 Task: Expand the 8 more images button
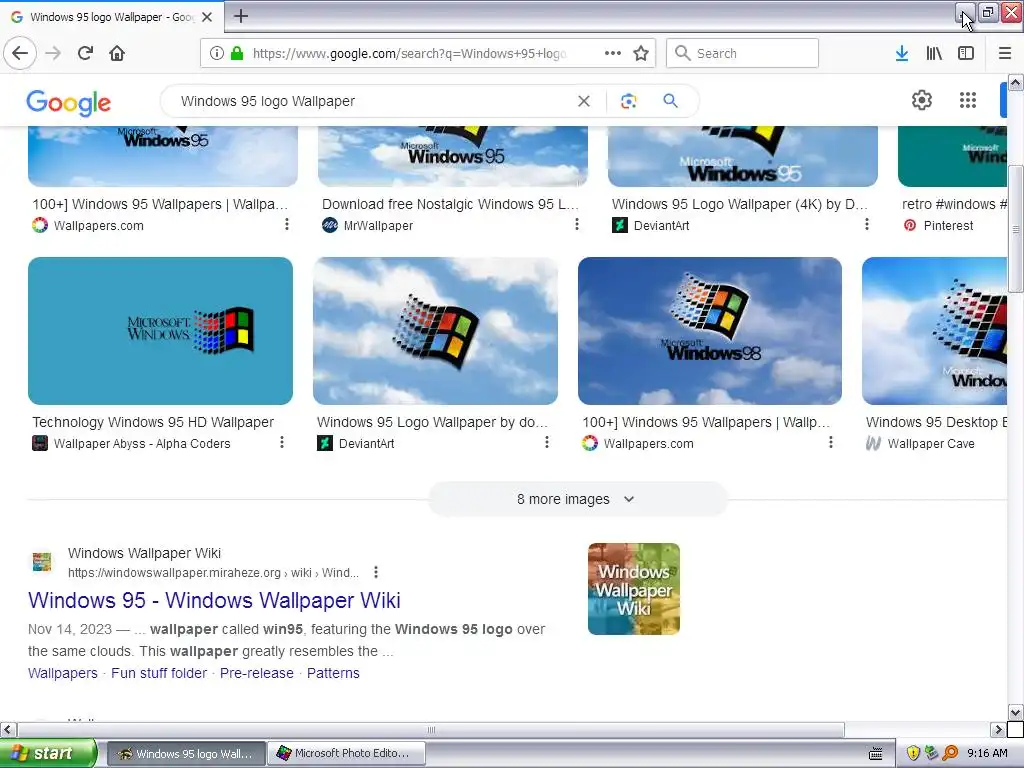[577, 499]
